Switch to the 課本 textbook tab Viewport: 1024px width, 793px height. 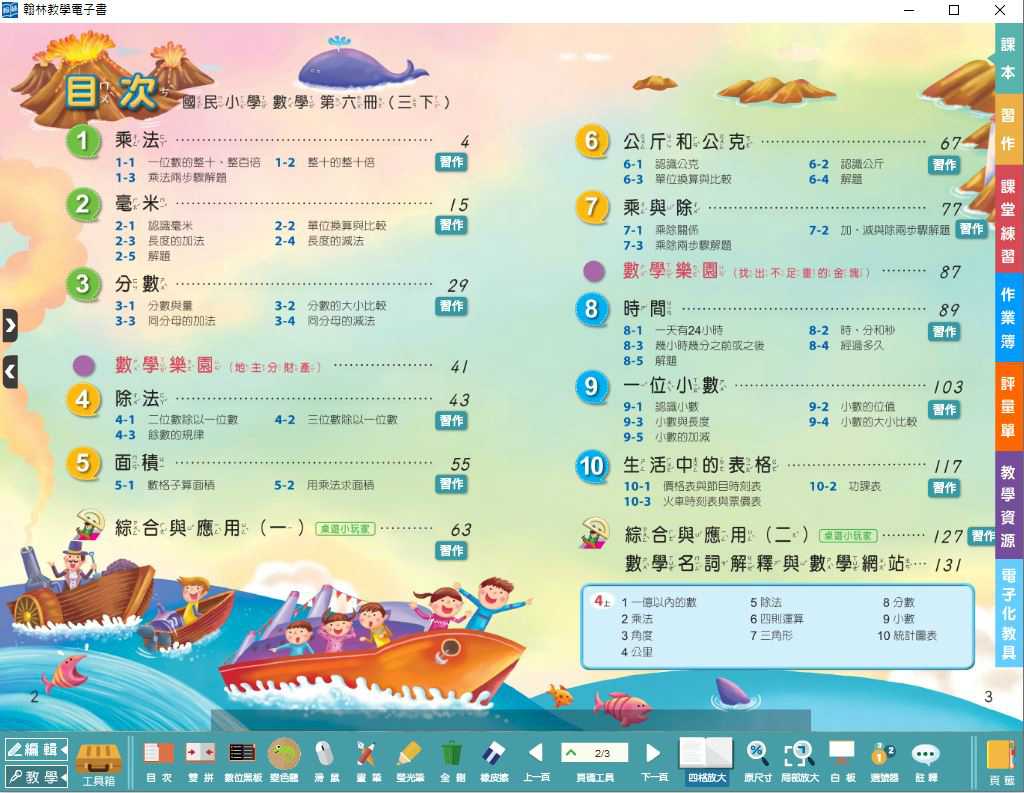(x=1008, y=58)
